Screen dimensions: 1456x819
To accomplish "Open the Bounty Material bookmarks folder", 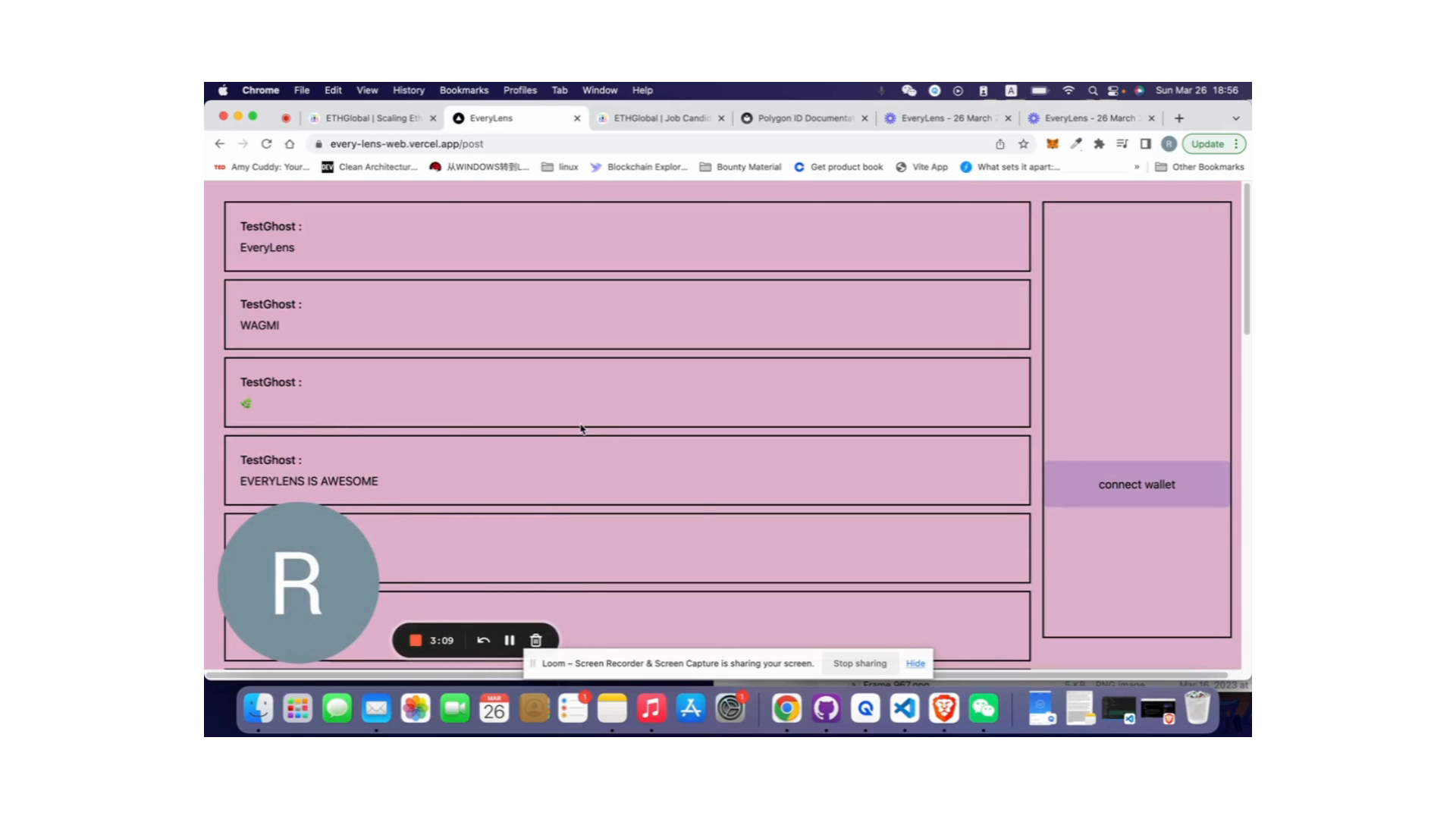I will [740, 167].
